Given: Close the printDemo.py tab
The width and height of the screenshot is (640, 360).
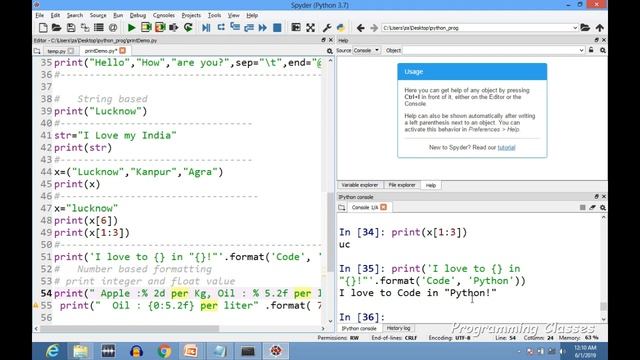Looking at the screenshot, I should click(x=122, y=51).
